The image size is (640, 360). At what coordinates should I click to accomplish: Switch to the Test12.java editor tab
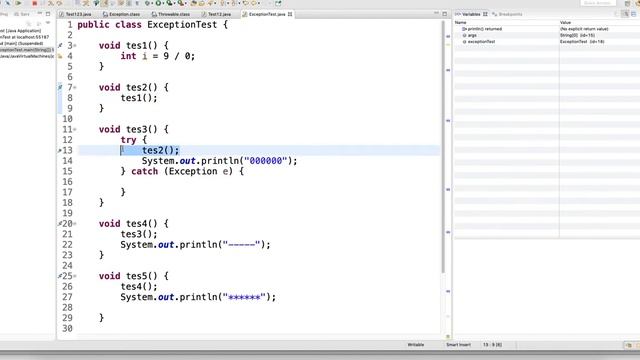pyautogui.click(x=216, y=14)
